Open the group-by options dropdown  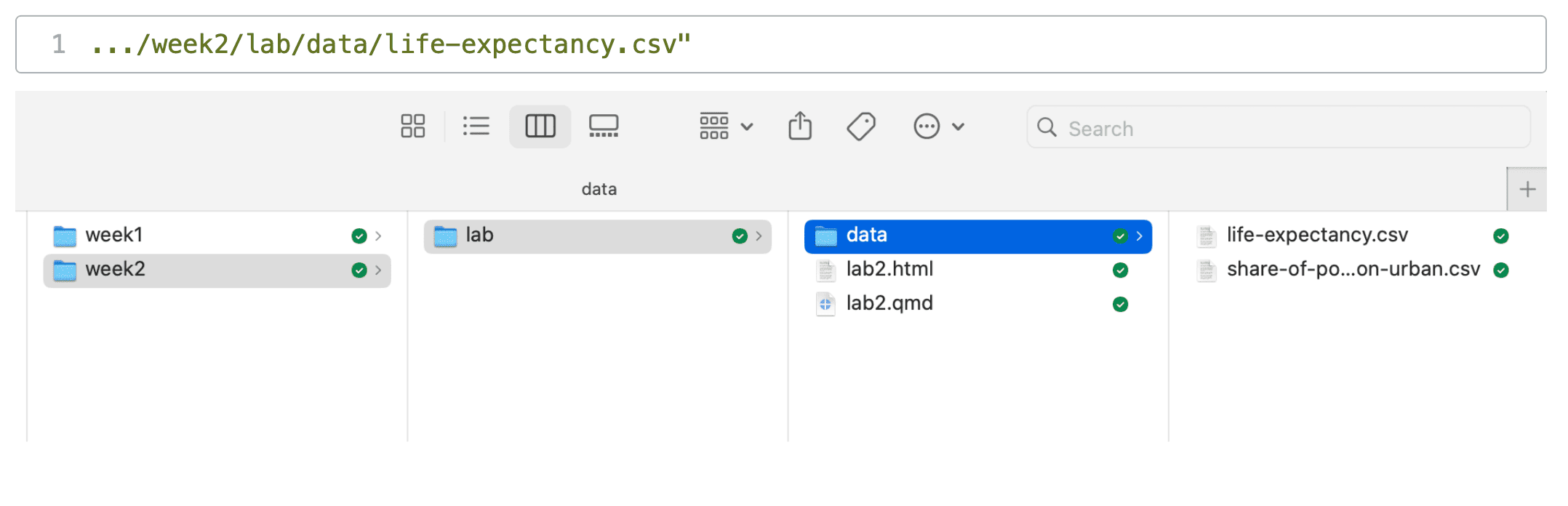(x=726, y=126)
